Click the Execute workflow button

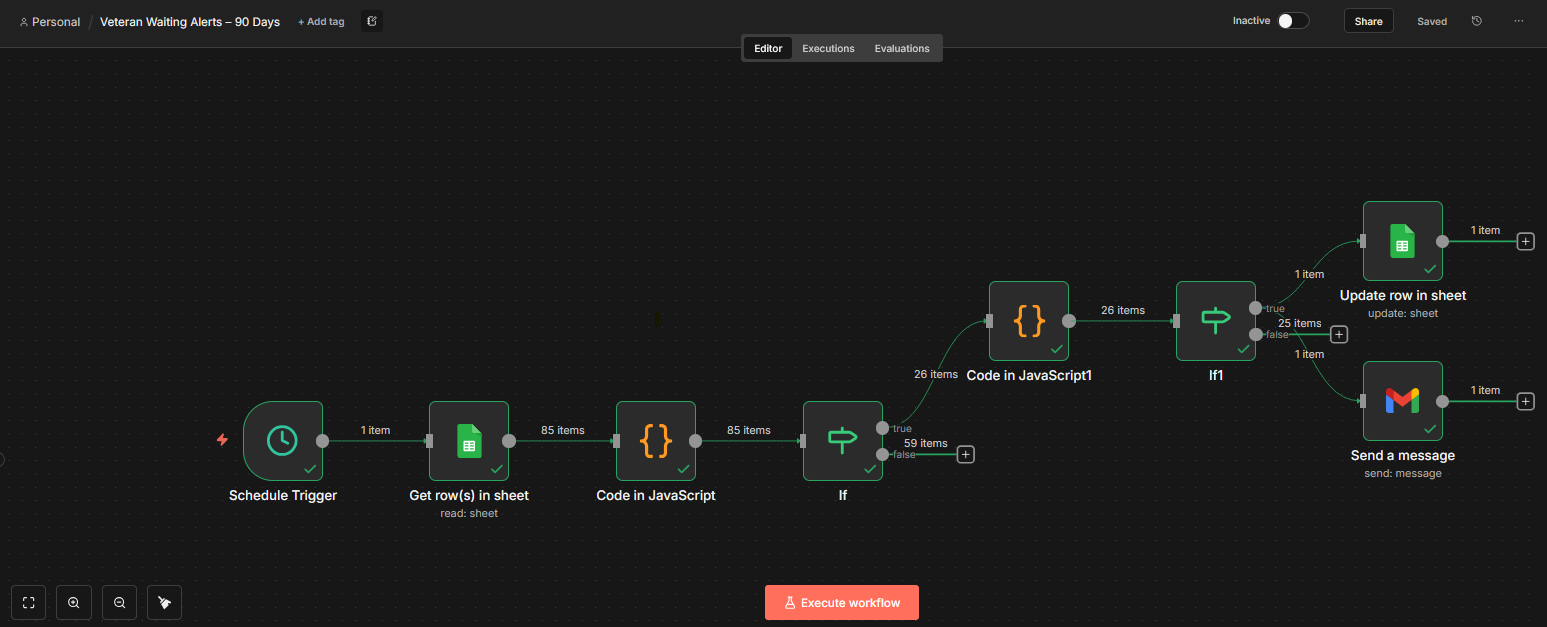pos(841,603)
